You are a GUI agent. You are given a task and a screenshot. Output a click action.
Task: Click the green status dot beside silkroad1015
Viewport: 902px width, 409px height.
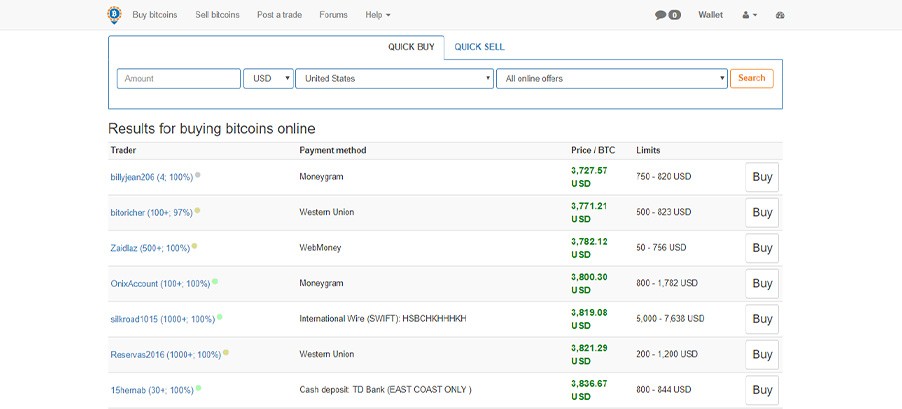(220, 317)
